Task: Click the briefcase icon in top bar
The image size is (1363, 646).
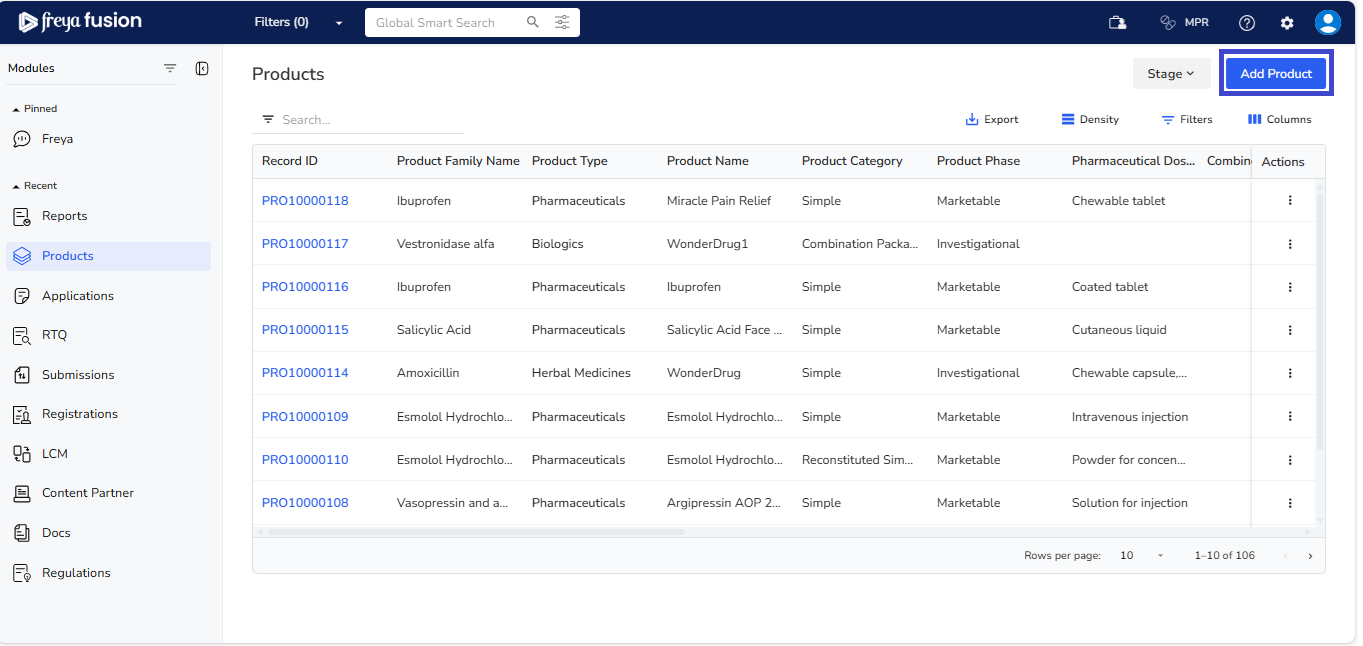Action: [x=1117, y=23]
